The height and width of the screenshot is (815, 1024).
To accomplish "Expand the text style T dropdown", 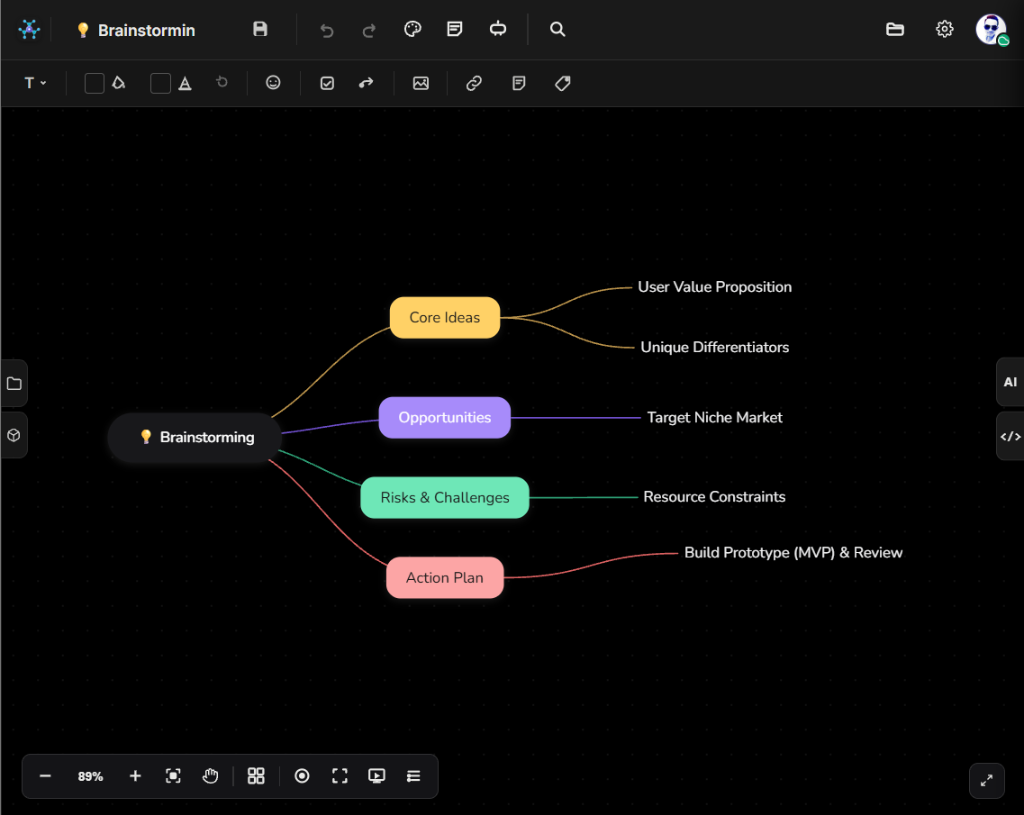I will [35, 83].
